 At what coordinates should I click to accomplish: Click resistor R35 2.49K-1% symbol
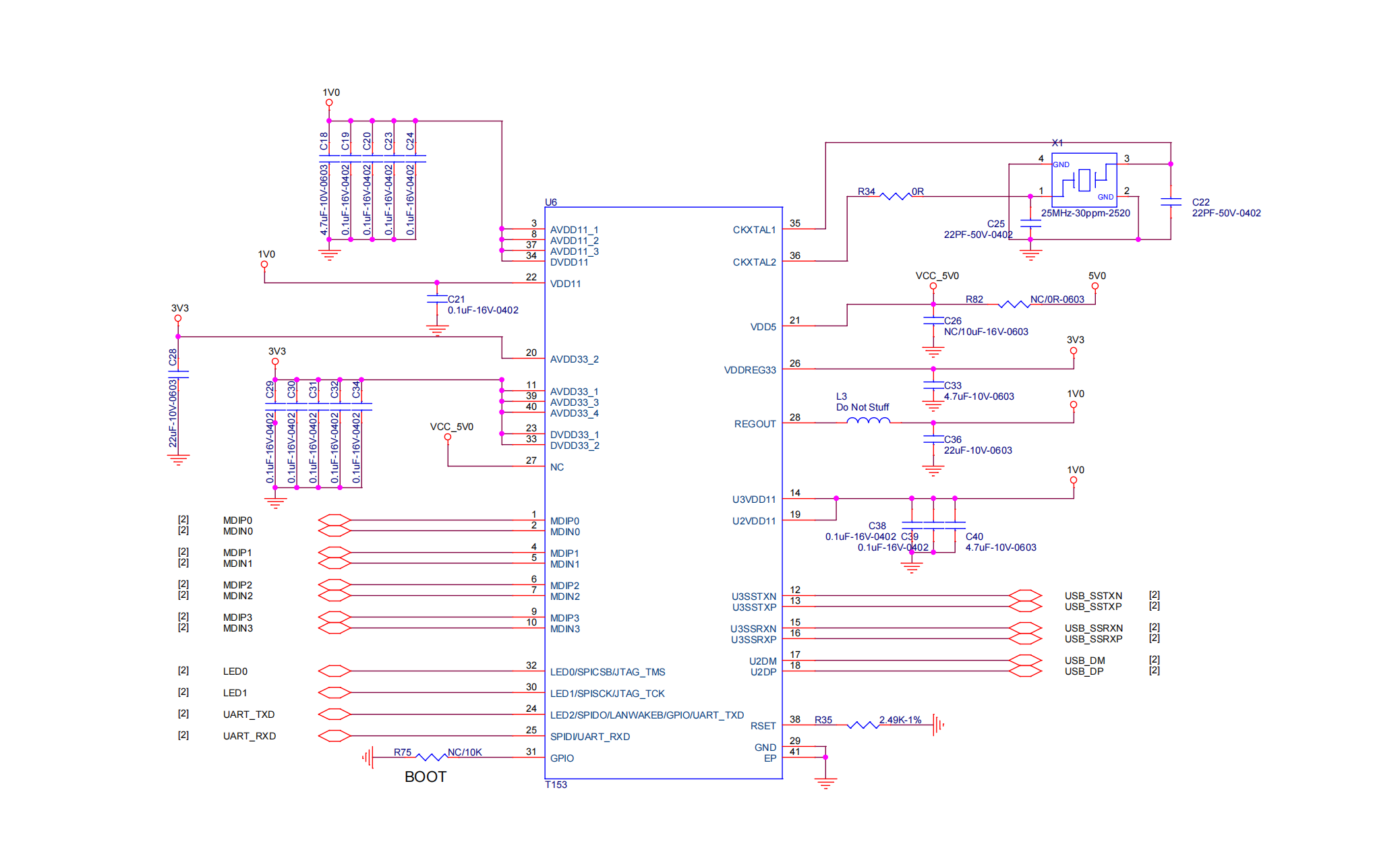click(x=863, y=725)
